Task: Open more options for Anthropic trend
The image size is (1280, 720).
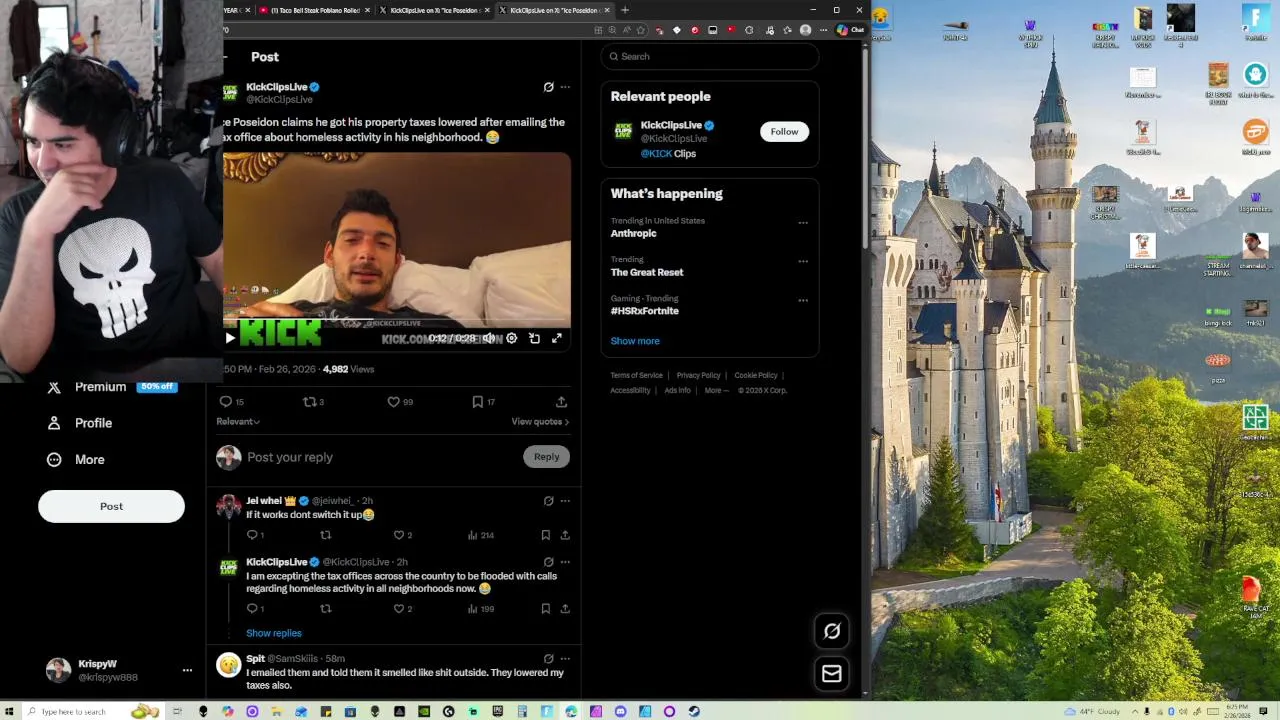Action: click(803, 223)
